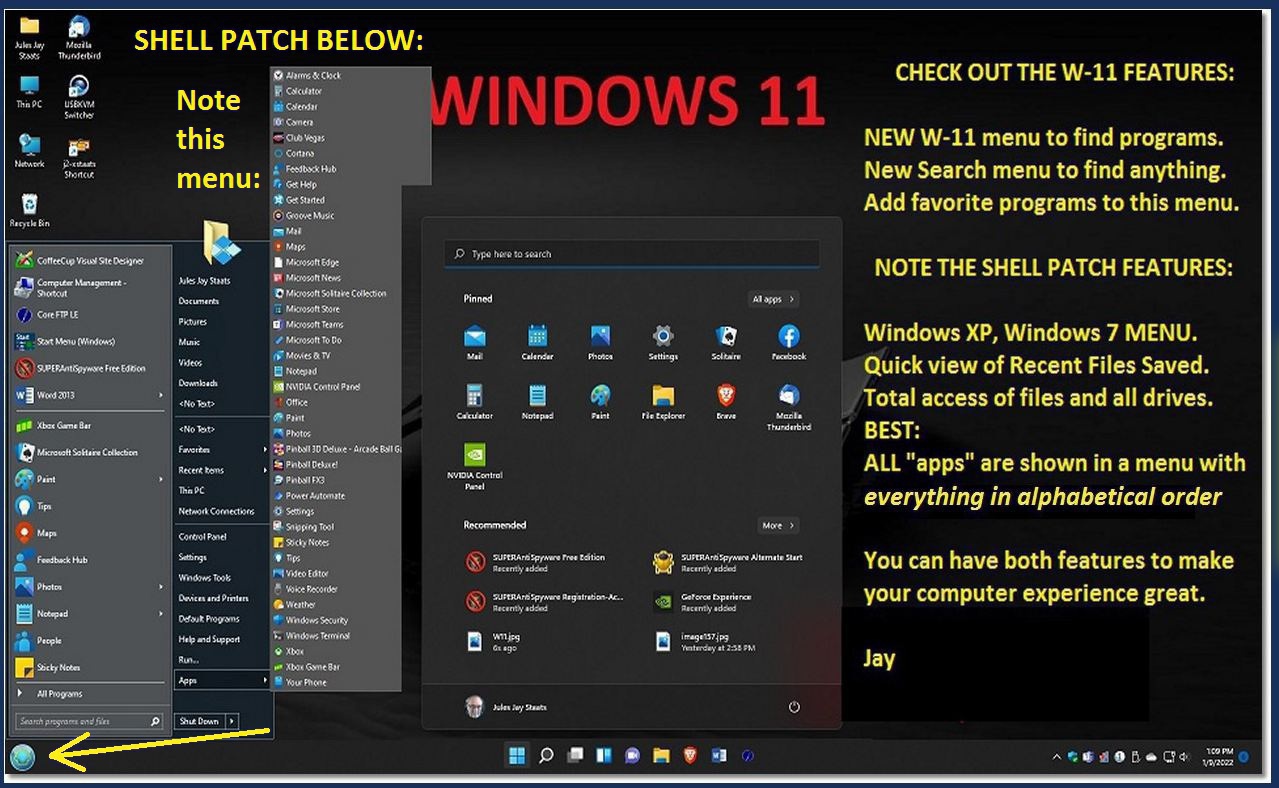
Task: Open Teams Chat taskbar icon
Action: click(x=632, y=755)
